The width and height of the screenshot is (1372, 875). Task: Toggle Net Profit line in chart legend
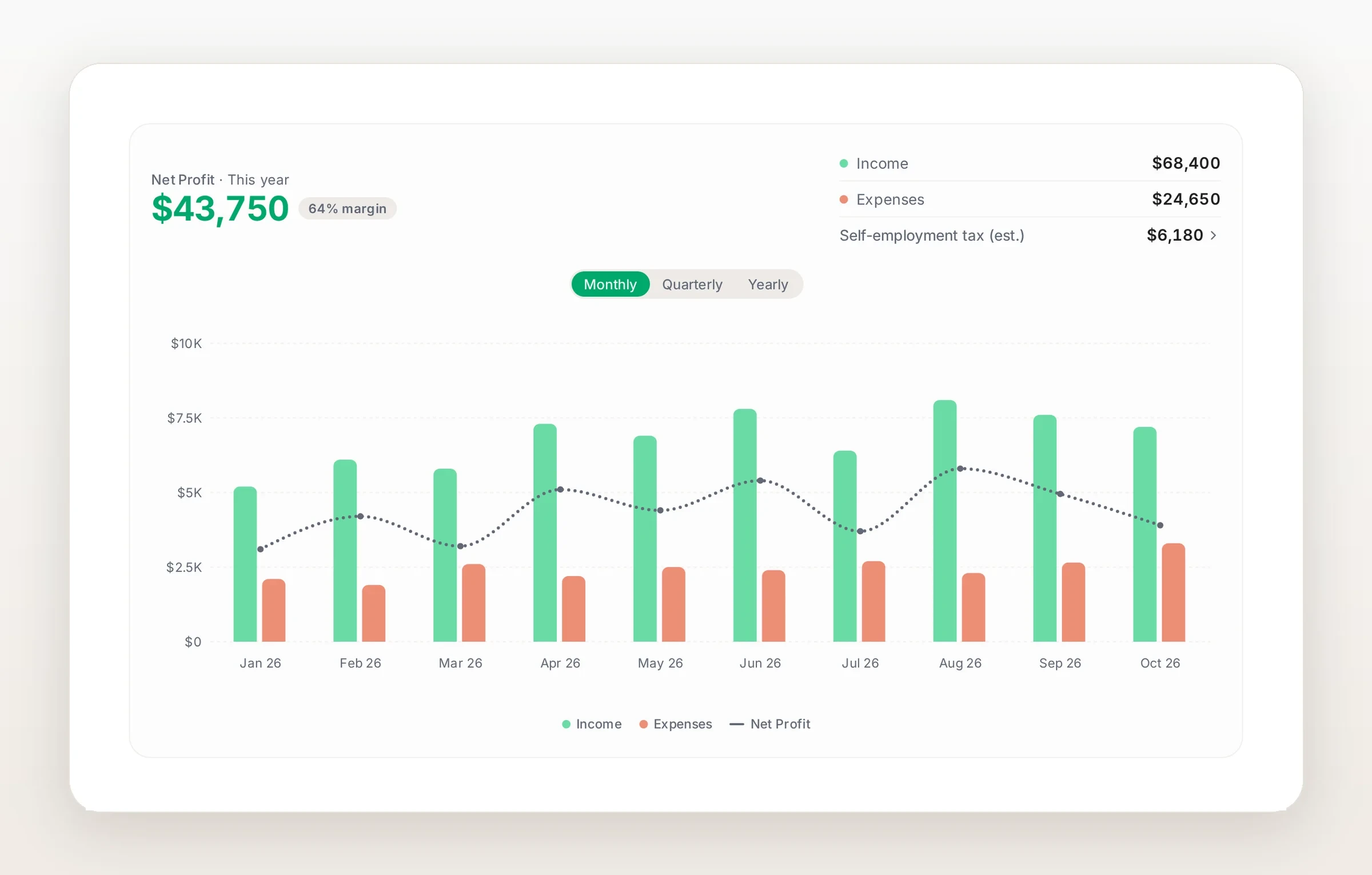click(770, 724)
